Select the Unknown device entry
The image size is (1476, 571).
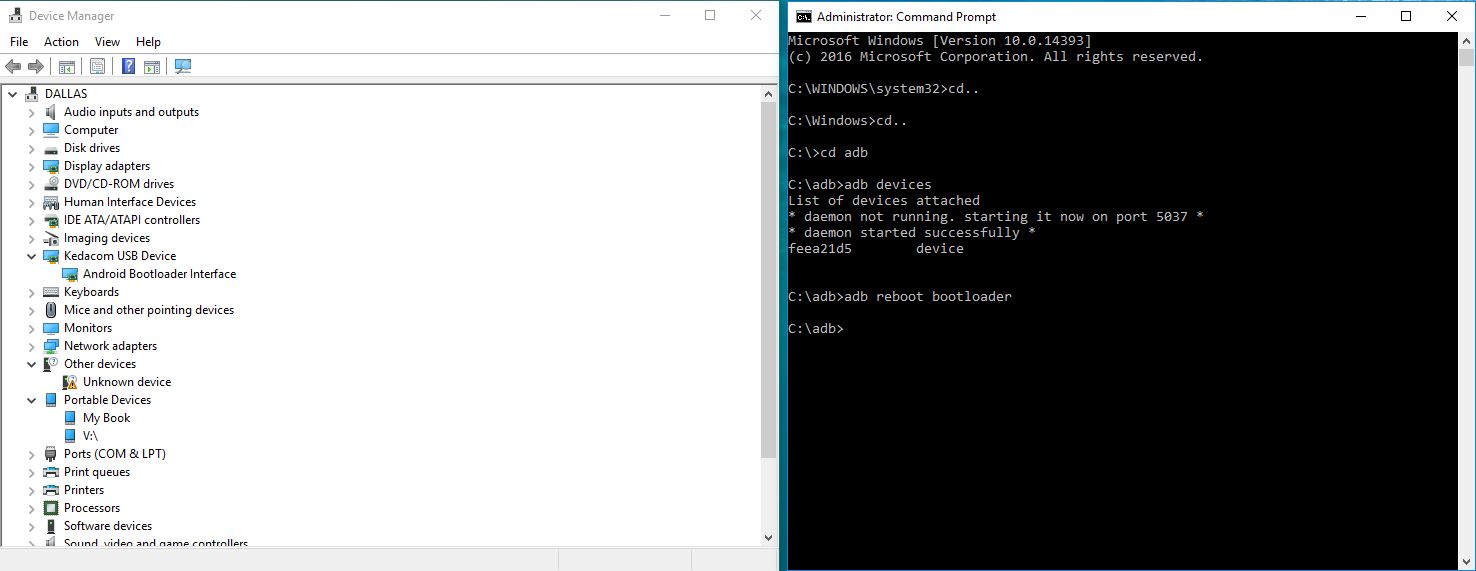tap(126, 382)
